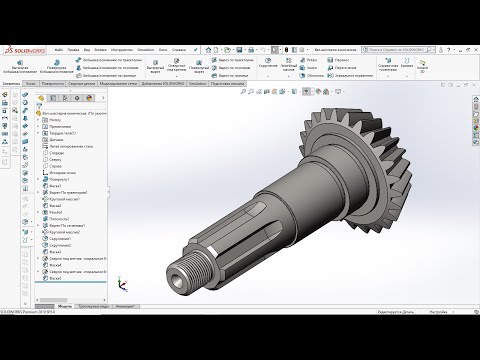The height and width of the screenshot is (360, 480).
Task: Click the Extruded Boss/Base tool icon
Action: point(20,62)
